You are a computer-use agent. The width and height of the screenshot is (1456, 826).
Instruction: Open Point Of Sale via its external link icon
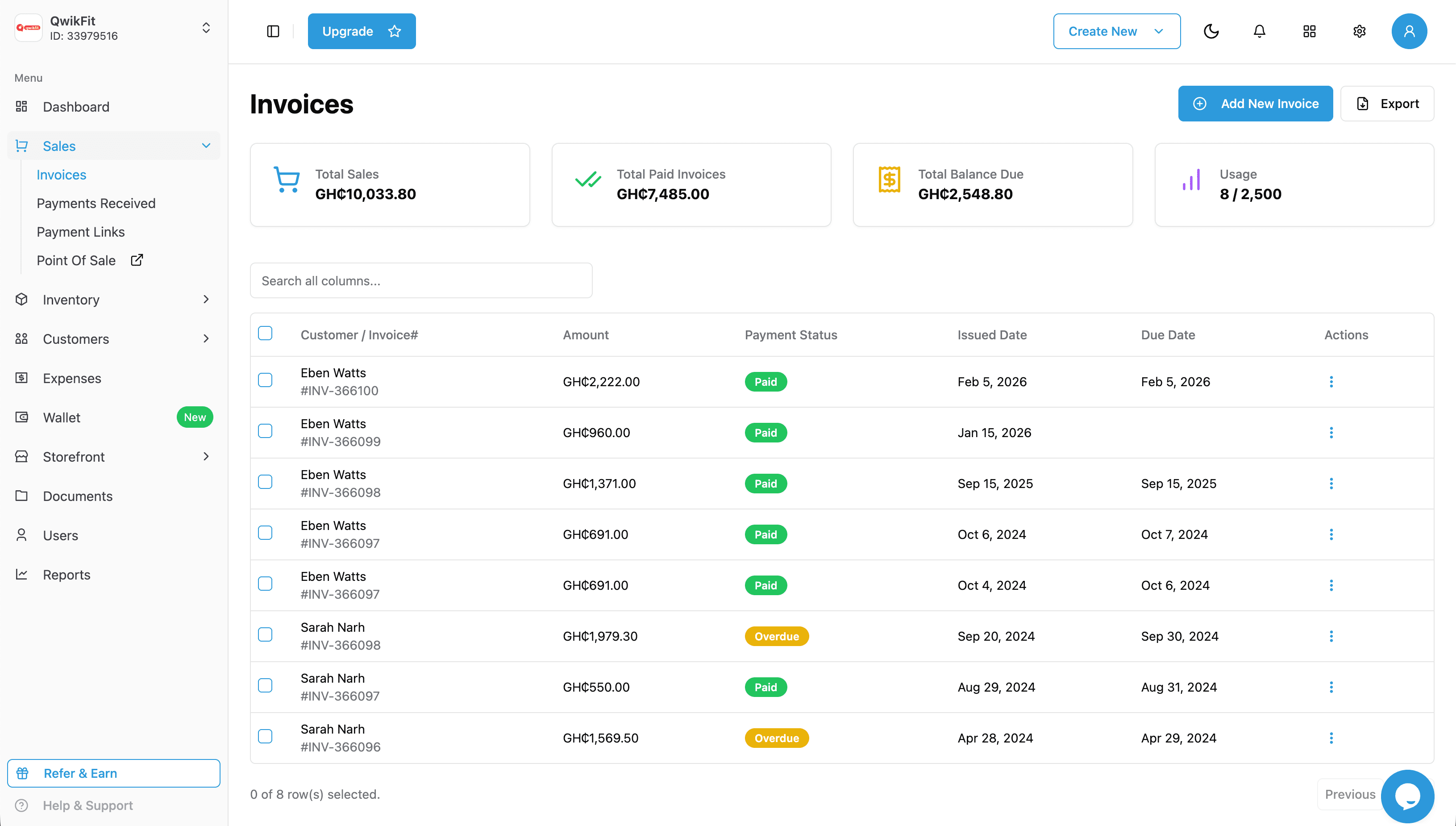tap(137, 260)
